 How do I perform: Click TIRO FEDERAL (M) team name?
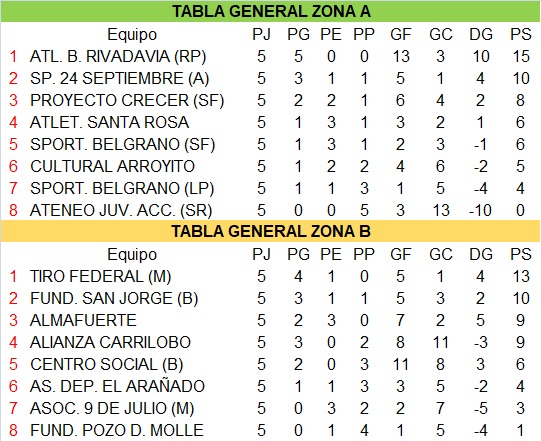tap(100, 276)
